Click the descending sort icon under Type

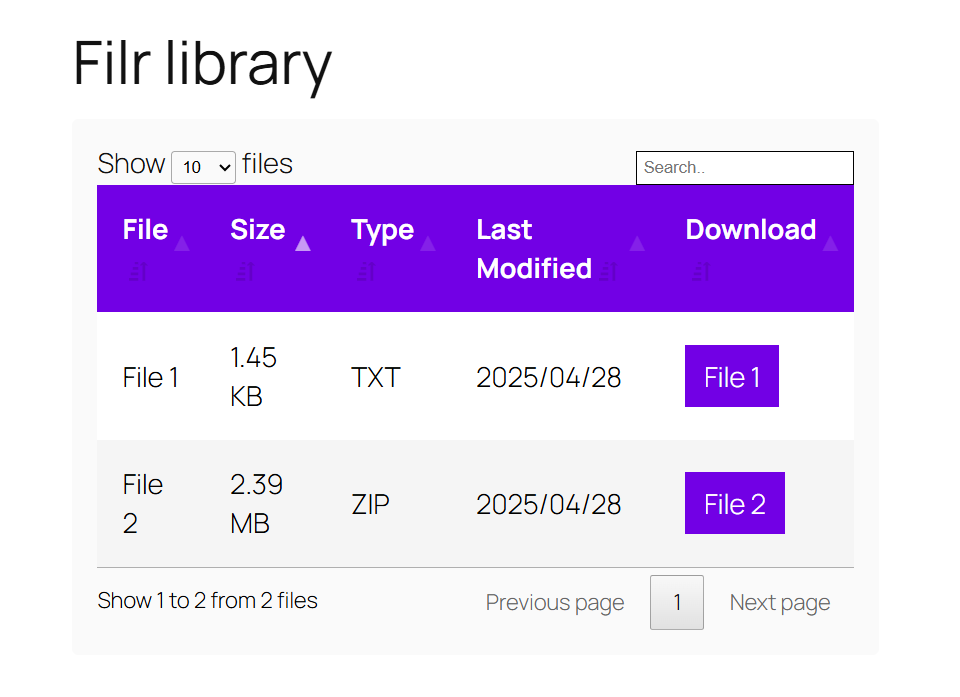tap(366, 271)
